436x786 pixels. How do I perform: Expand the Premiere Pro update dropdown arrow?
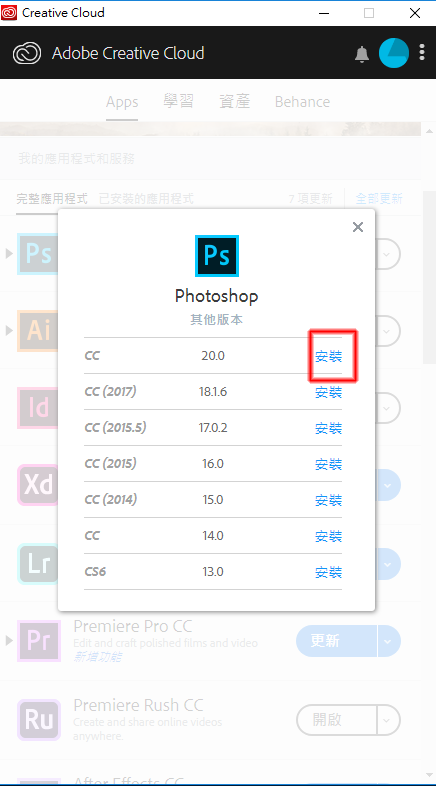(x=389, y=641)
